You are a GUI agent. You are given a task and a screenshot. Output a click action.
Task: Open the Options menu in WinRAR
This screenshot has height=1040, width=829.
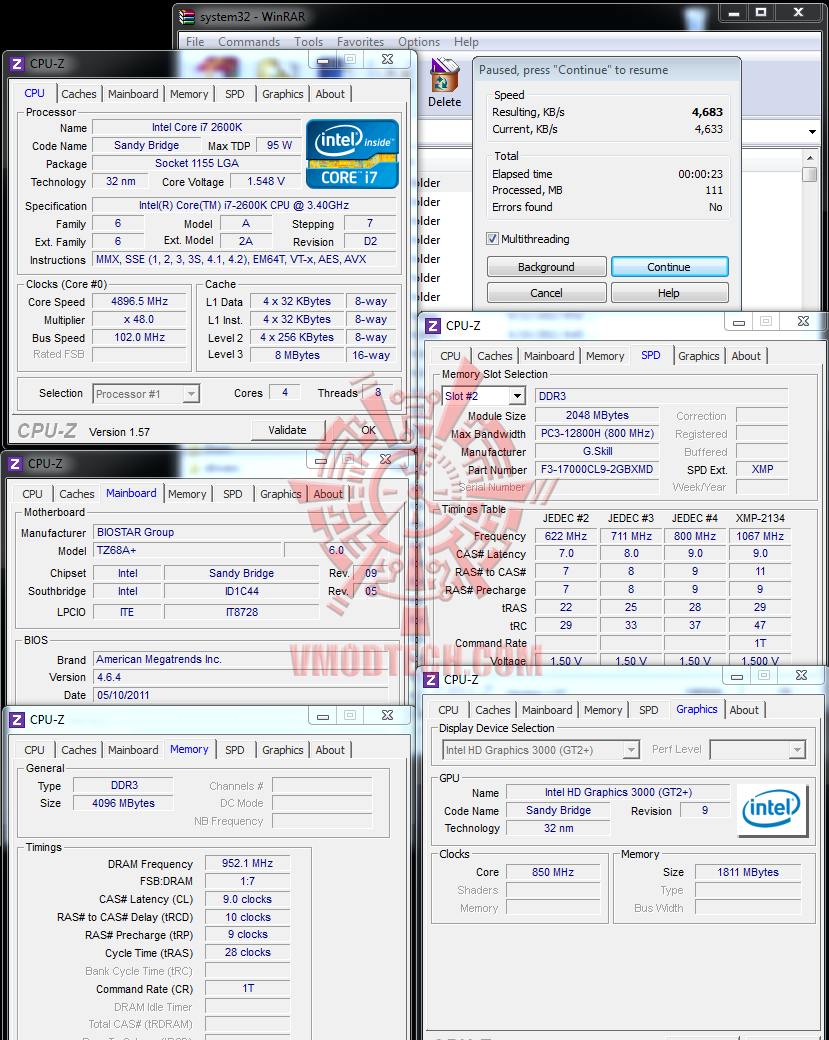[x=418, y=42]
